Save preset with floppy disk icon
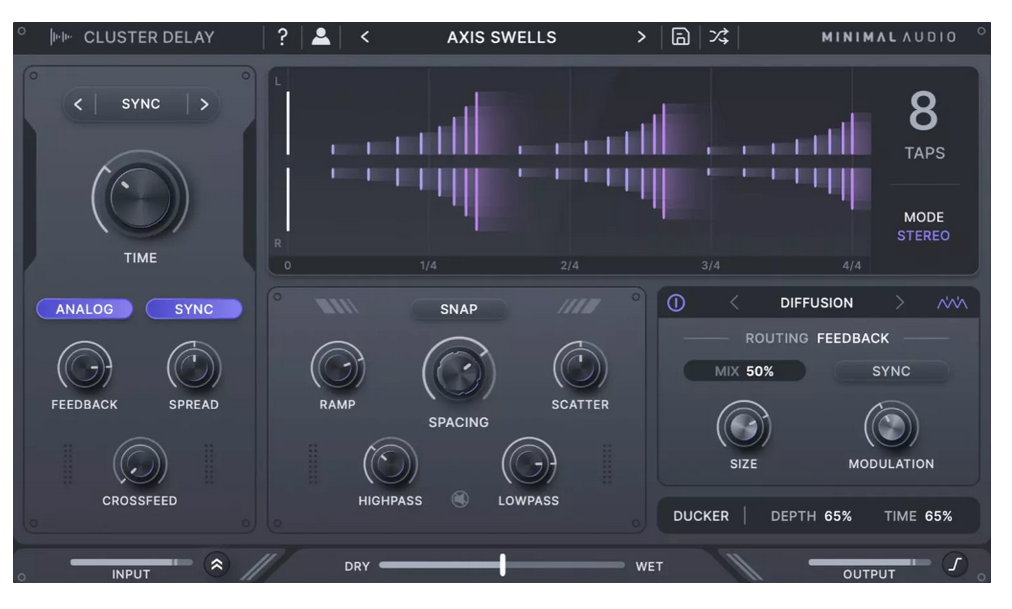The image size is (1012, 609). coord(680,37)
